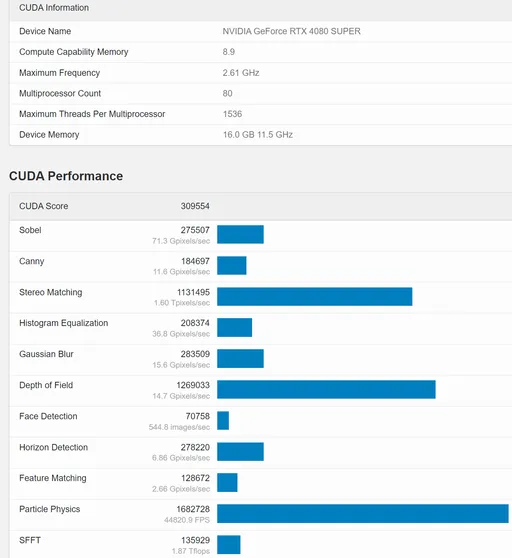
Task: Select the Sobel benchmark row label
Action: (30, 230)
